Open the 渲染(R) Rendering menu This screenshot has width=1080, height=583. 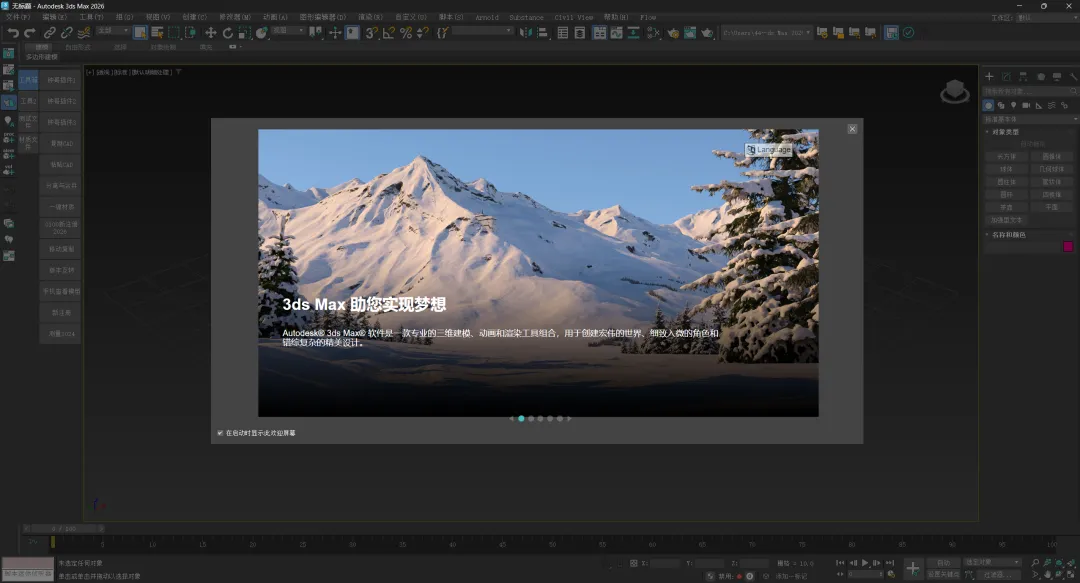[x=370, y=17]
